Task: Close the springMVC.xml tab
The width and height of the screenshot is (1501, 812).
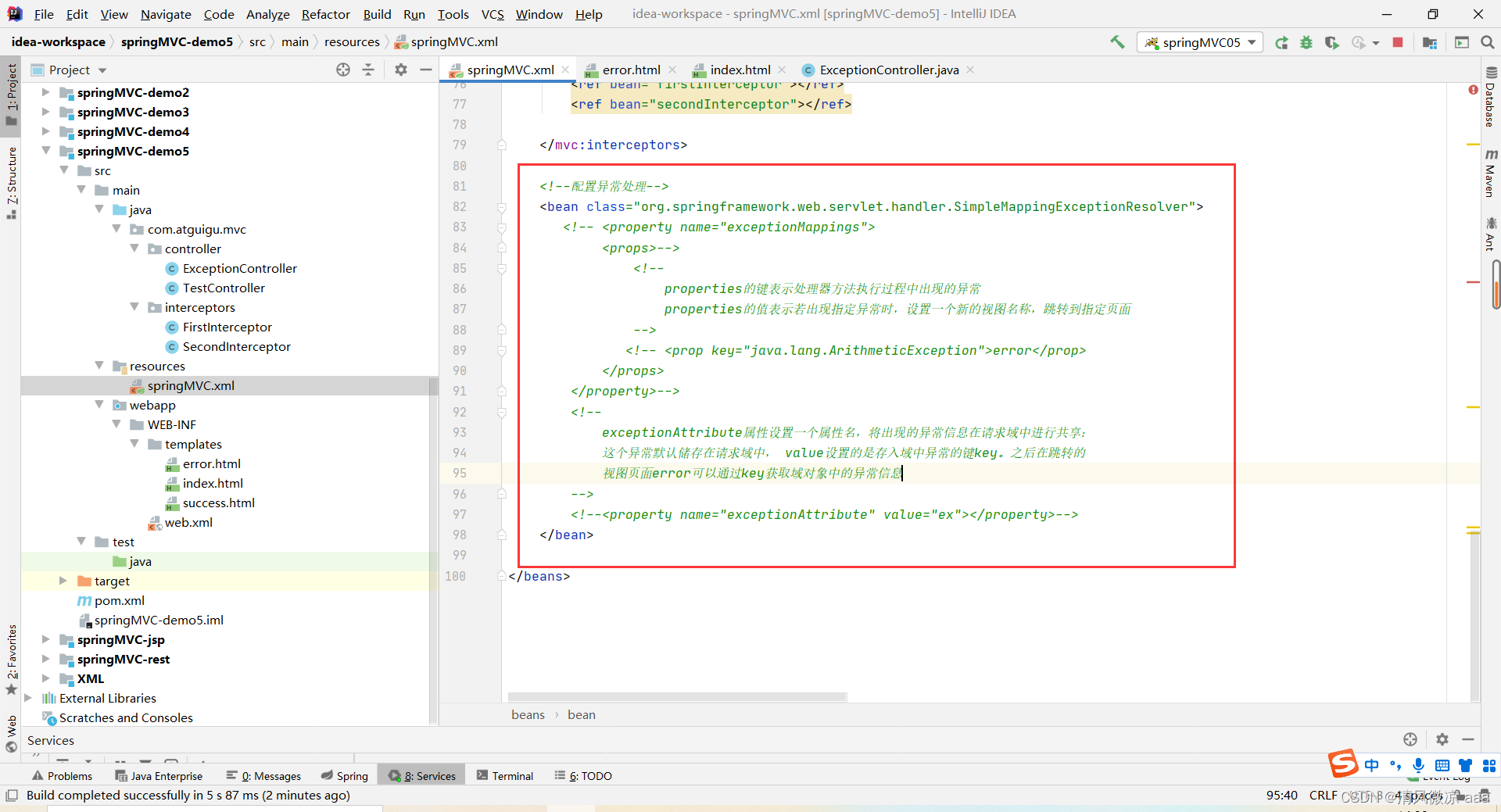Action: 565,70
